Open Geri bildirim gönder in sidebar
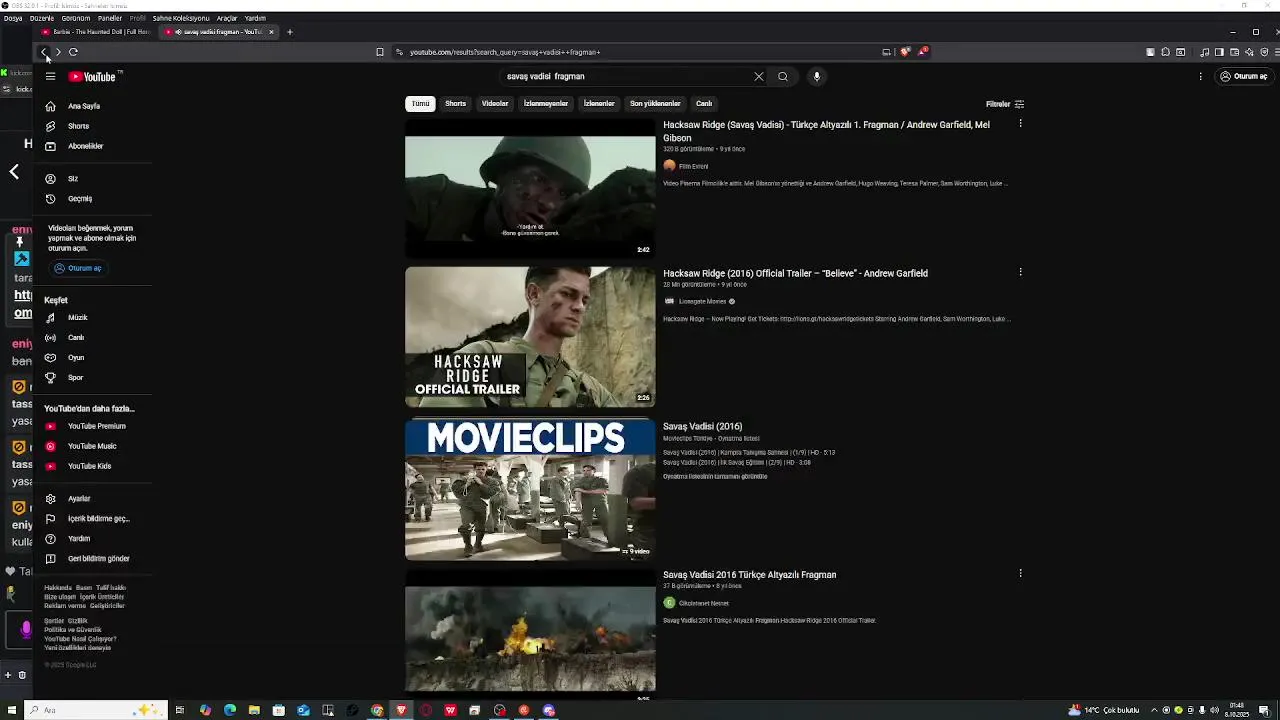The image size is (1280, 720). (x=98, y=558)
